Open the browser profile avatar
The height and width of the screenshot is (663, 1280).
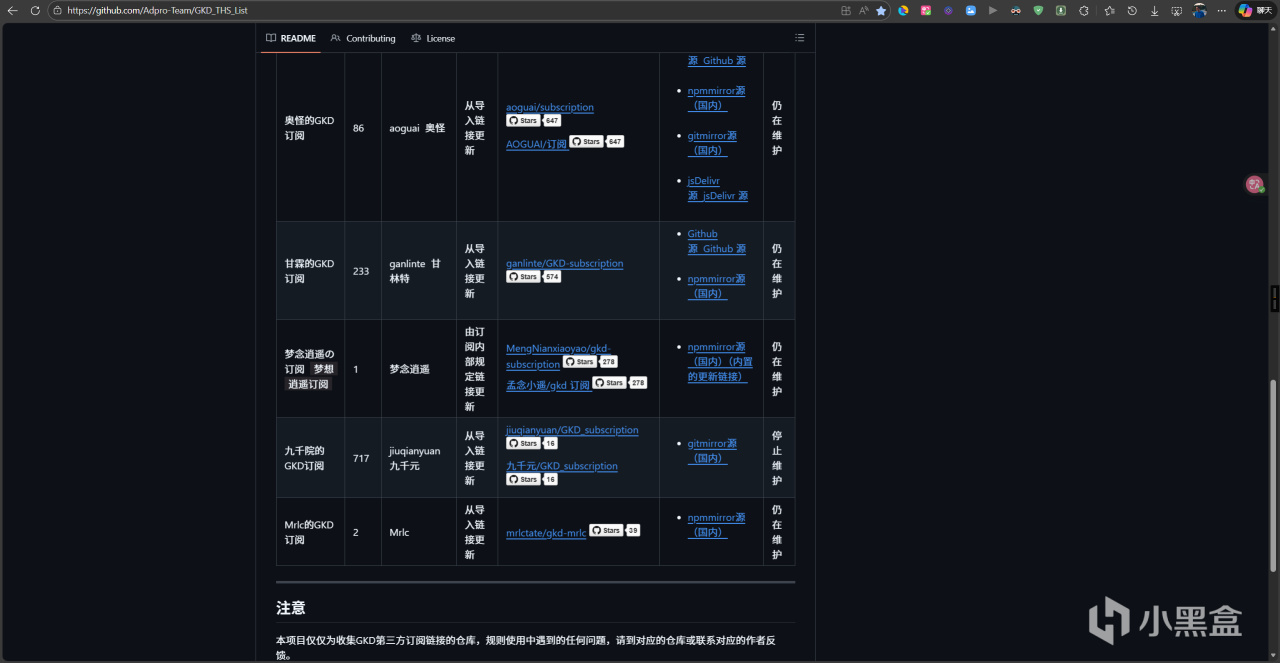1199,10
